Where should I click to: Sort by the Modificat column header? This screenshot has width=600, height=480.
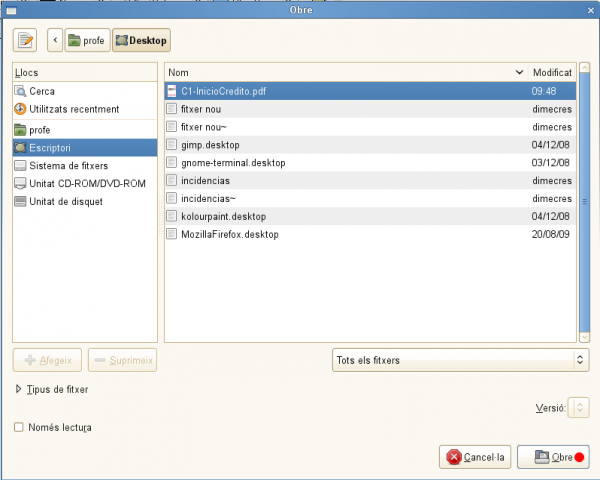coord(552,73)
